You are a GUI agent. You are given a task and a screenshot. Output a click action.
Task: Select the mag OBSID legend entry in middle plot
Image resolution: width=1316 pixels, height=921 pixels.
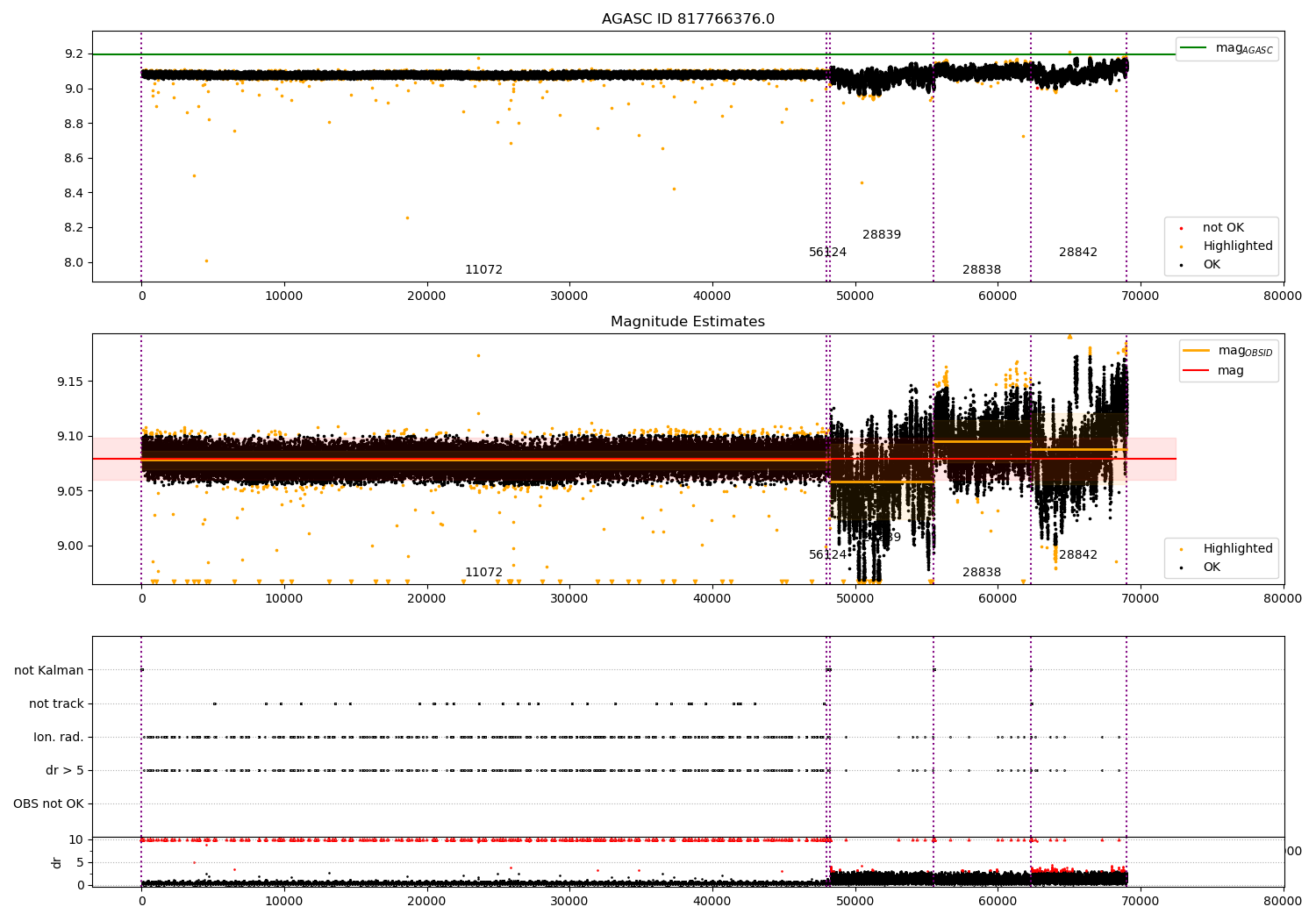1227,351
